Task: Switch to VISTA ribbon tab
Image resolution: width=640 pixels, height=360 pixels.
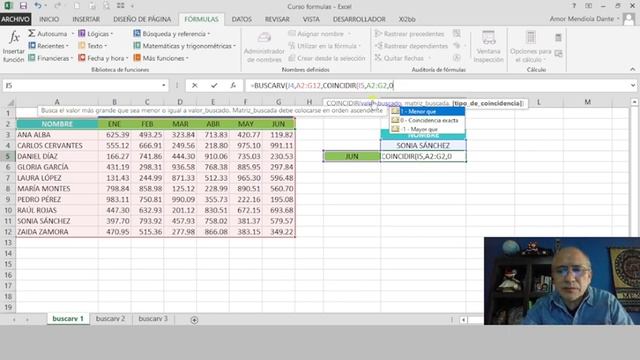Action: pyautogui.click(x=311, y=19)
